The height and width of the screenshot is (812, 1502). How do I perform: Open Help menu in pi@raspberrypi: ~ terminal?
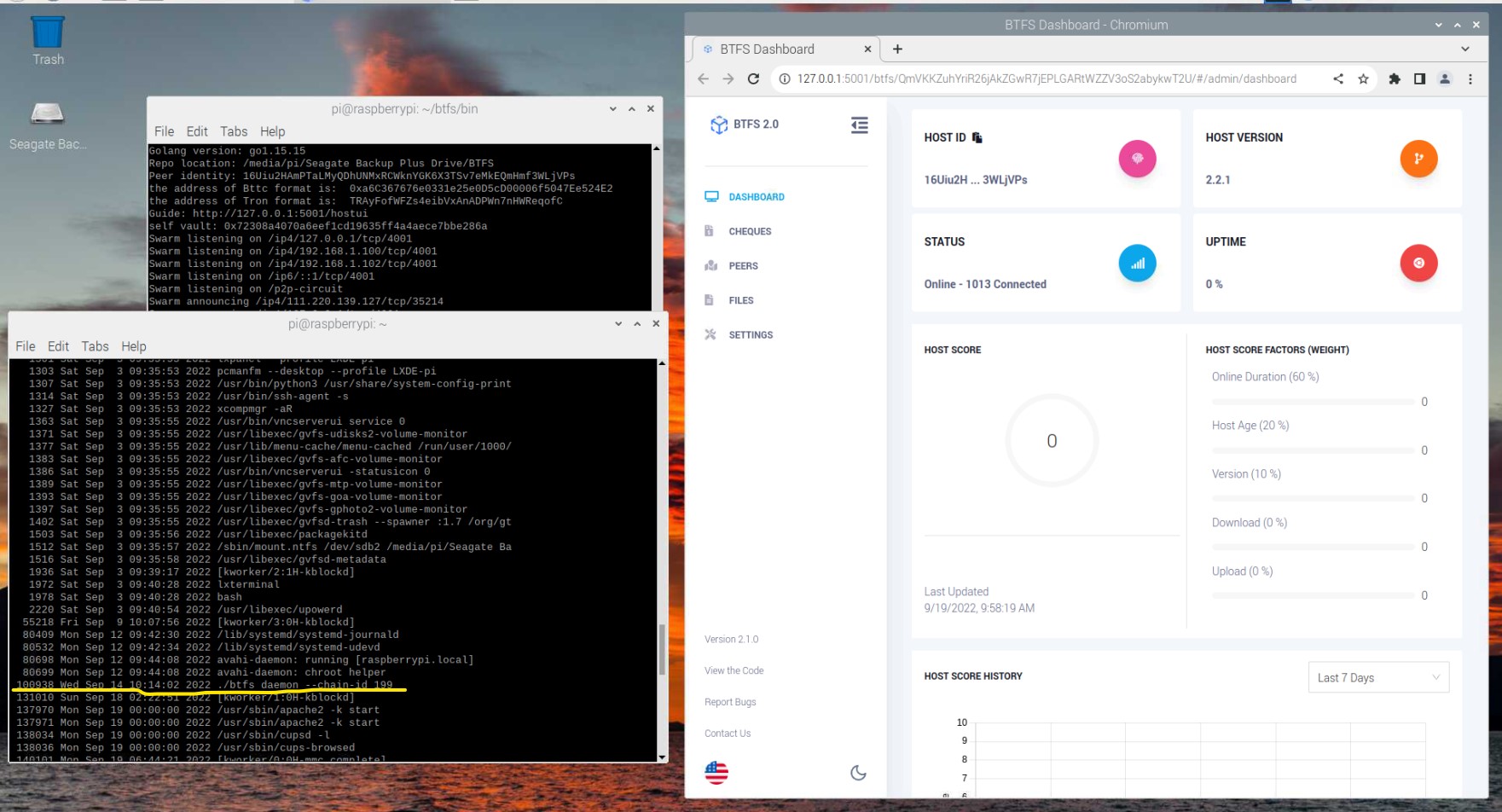point(134,346)
